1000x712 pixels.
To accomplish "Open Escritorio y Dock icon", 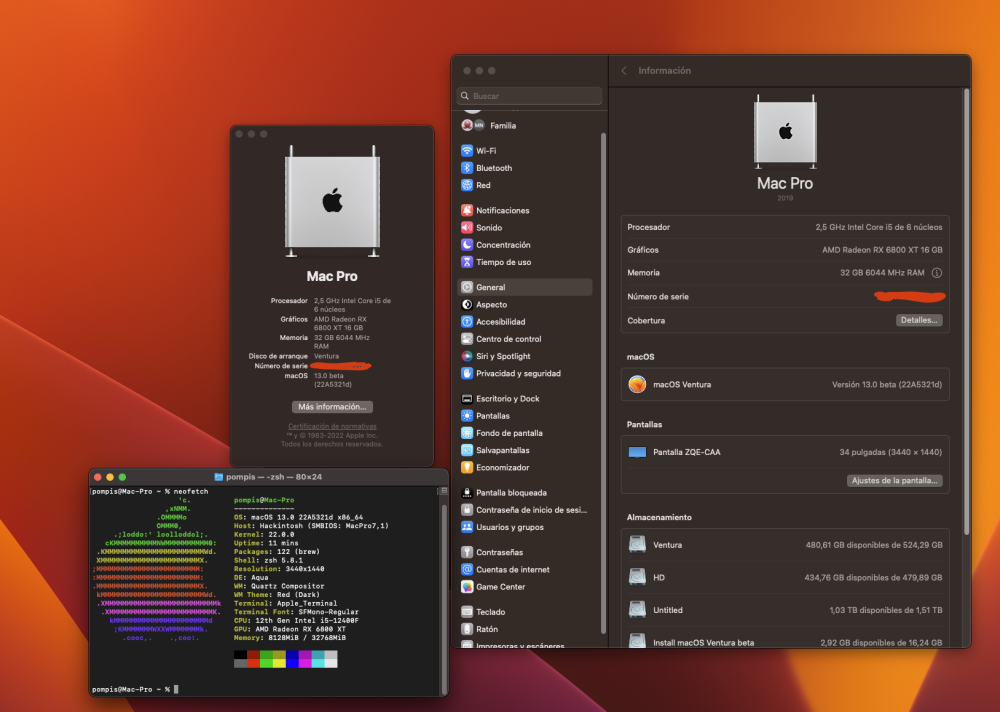I will 467,398.
